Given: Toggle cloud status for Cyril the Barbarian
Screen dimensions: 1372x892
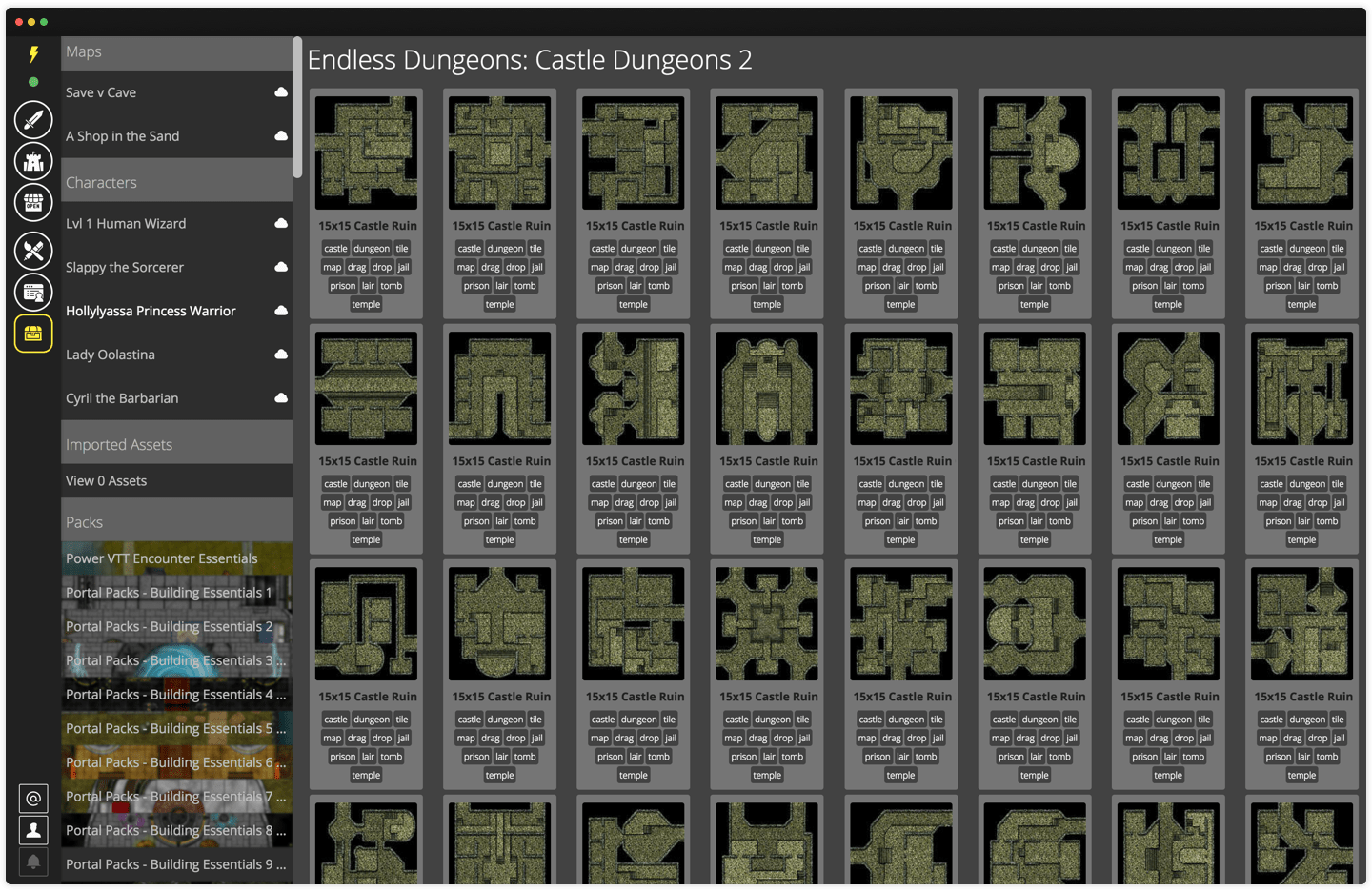Looking at the screenshot, I should 281,398.
